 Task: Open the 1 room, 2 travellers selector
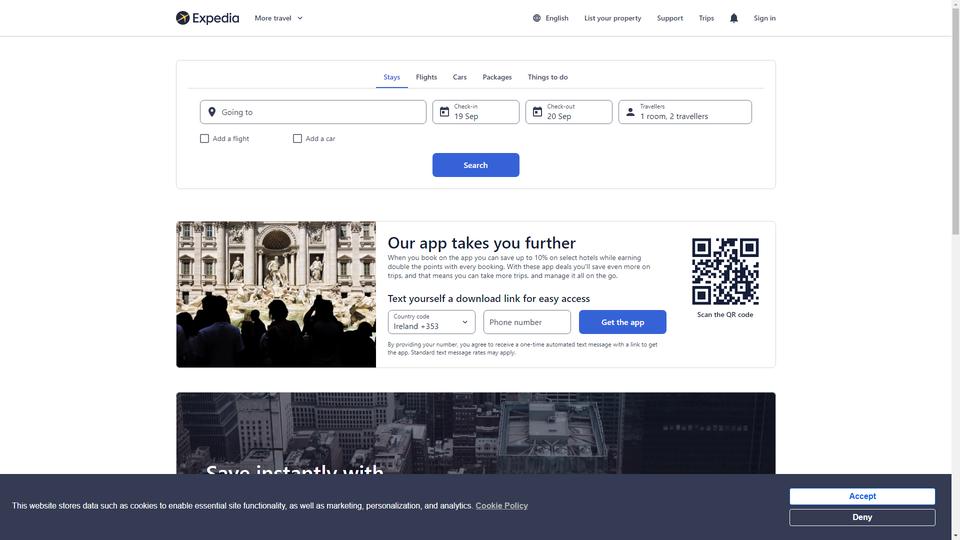pos(685,112)
